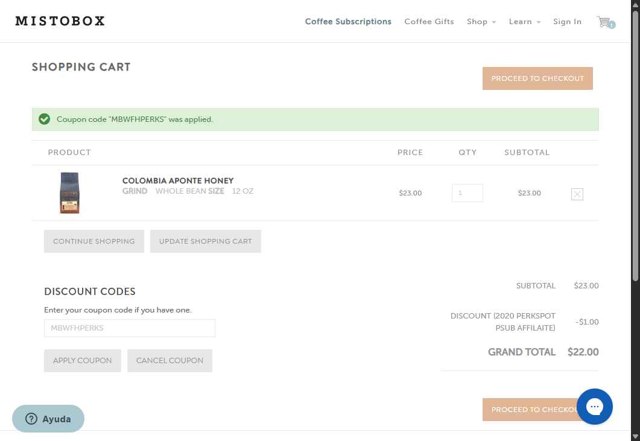The width and height of the screenshot is (640, 441).
Task: Click the page vertical scrollbar
Action: 636,147
